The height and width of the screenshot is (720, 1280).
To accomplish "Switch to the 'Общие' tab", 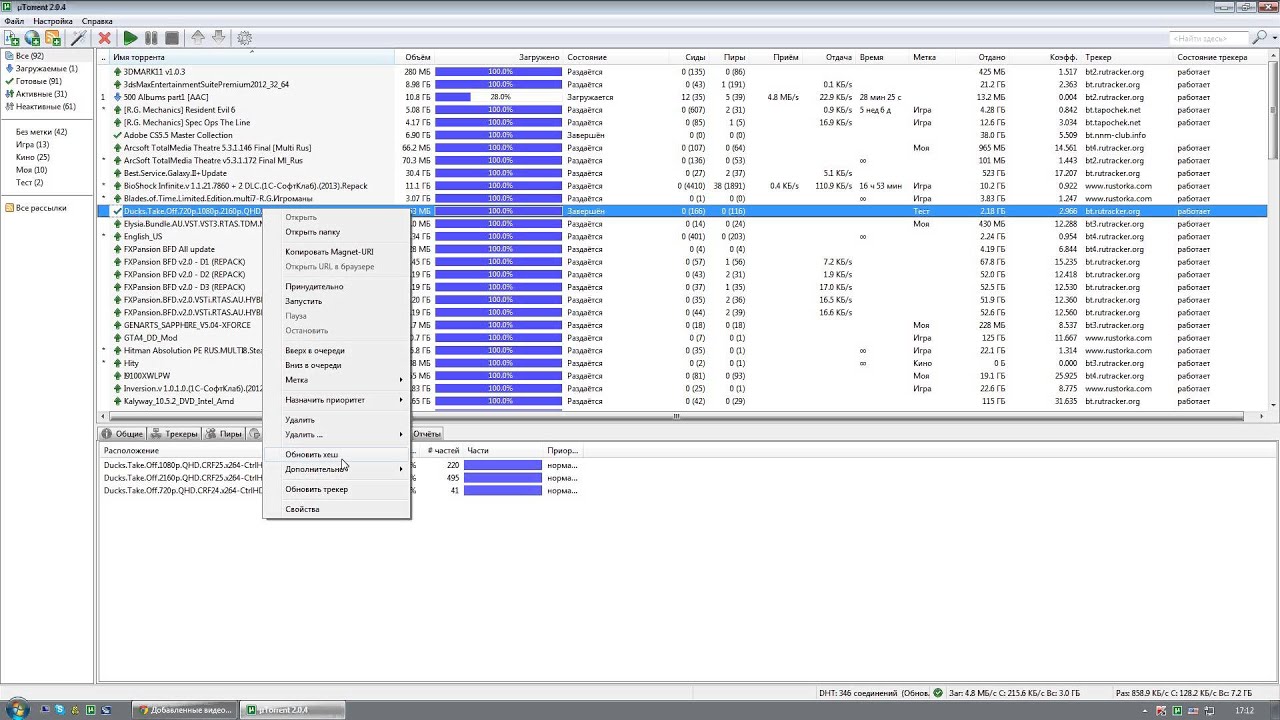I will pos(122,434).
